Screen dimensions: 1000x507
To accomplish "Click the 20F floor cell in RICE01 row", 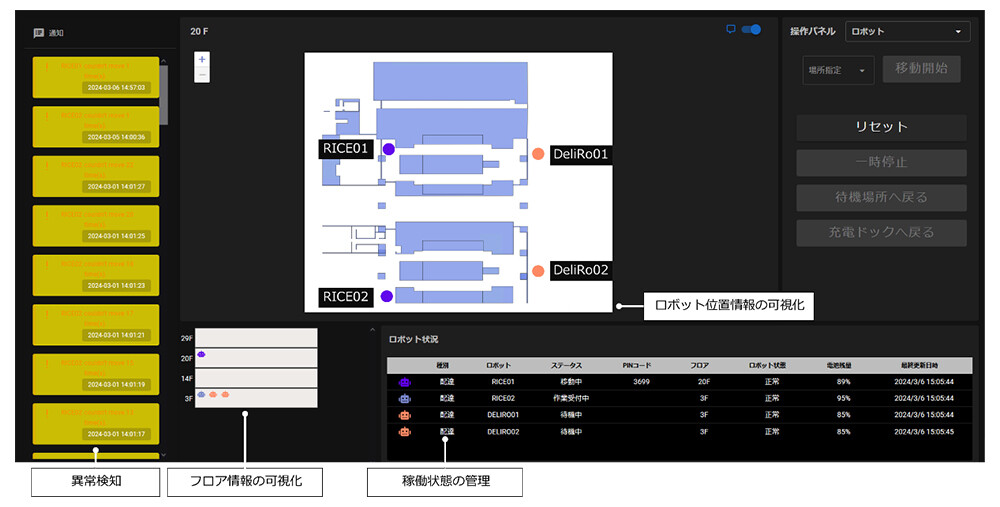I will point(703,382).
